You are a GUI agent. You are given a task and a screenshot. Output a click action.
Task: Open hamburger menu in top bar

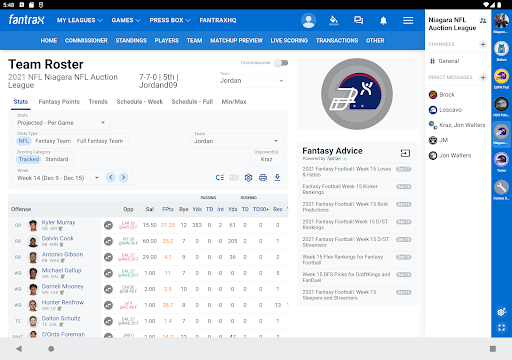pos(408,21)
